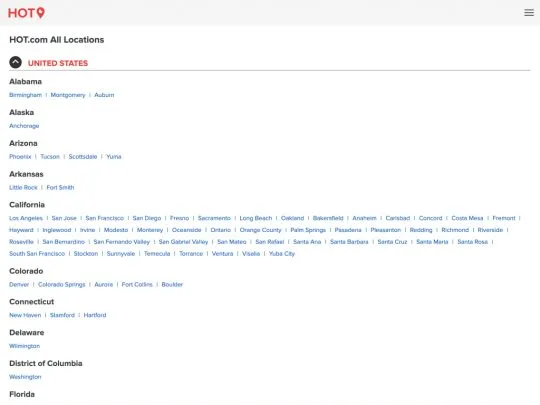Viewport: 540px width, 405px height.
Task: Go to the Modesto location
Action: [x=116, y=230]
